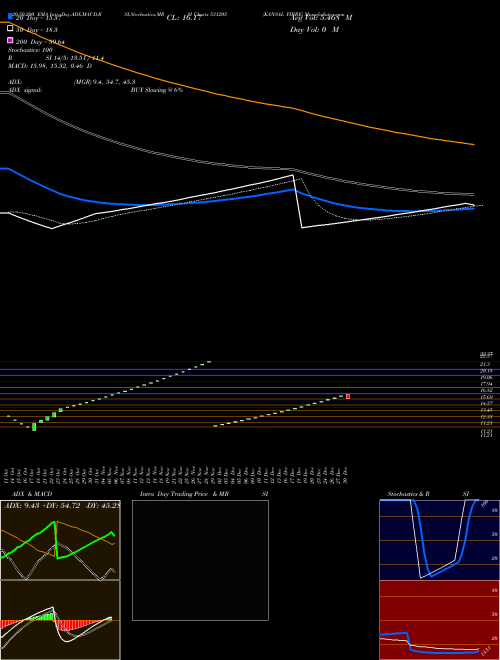500x660 pixels.
Task: Click the 'ADX & MACD' panel title
Action: click(32, 494)
